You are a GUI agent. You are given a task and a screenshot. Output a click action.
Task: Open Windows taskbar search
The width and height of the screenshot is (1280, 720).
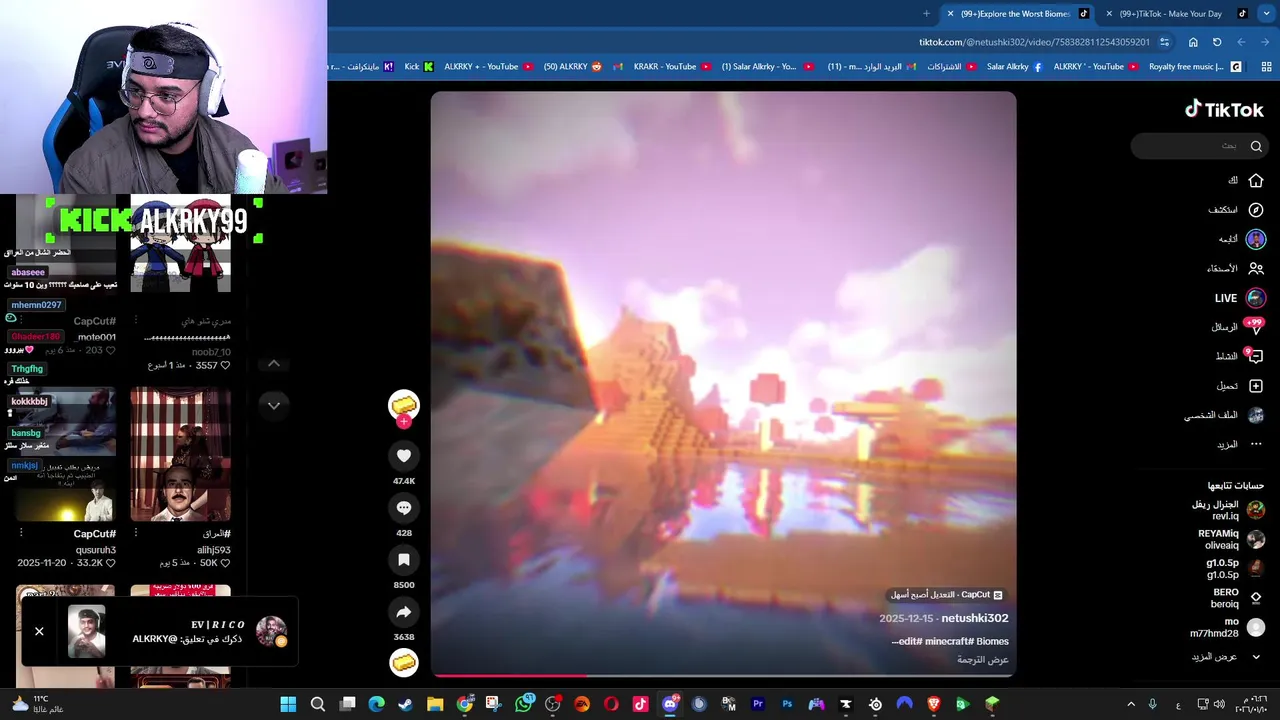click(x=318, y=704)
